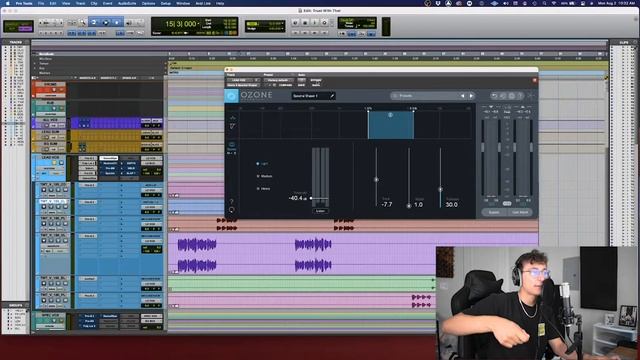
Task: Open the Pro Tools application menu
Action: 24,3
